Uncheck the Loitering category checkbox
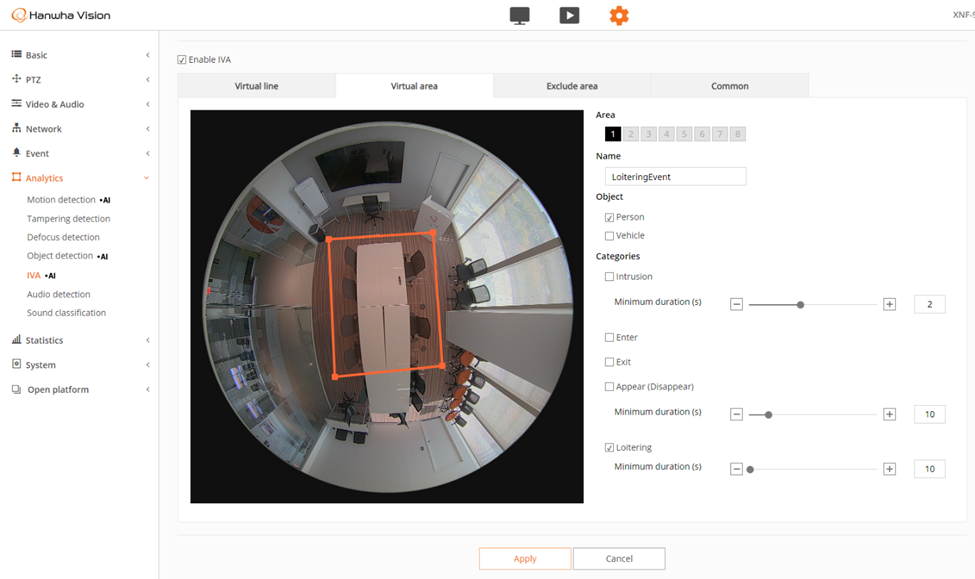The width and height of the screenshot is (975, 579). (610, 448)
